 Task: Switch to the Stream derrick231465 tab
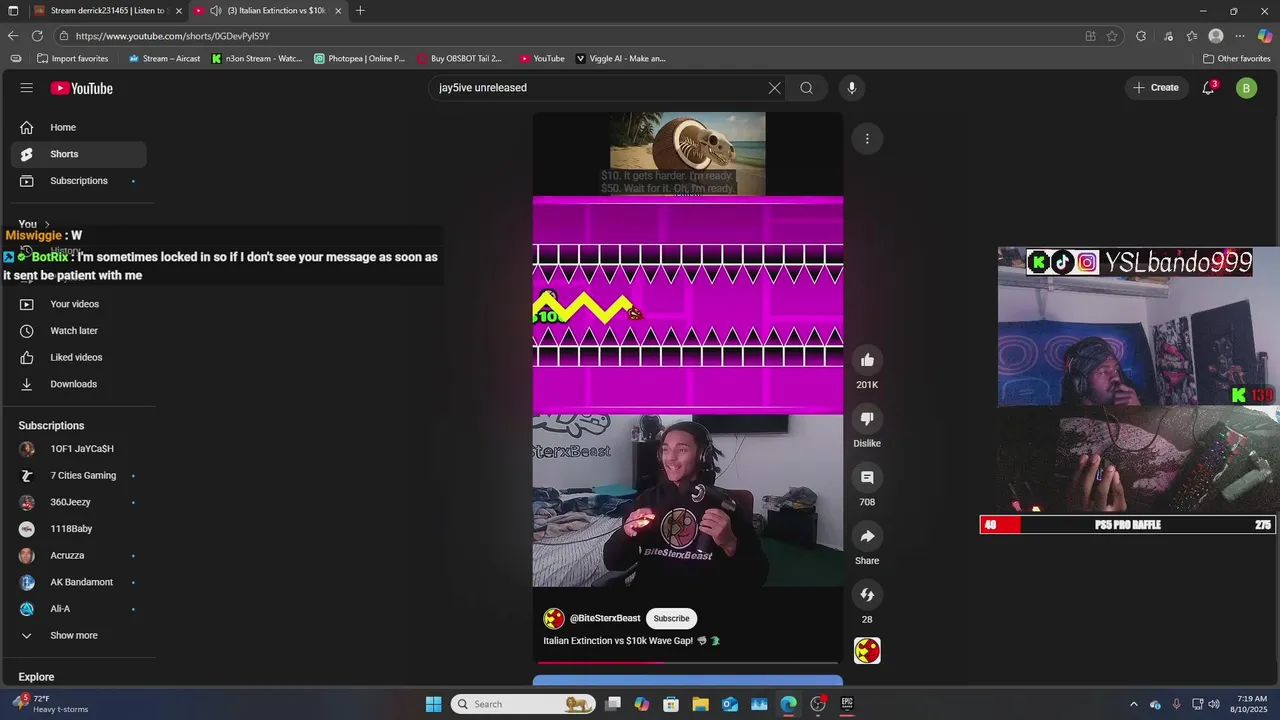[108, 11]
